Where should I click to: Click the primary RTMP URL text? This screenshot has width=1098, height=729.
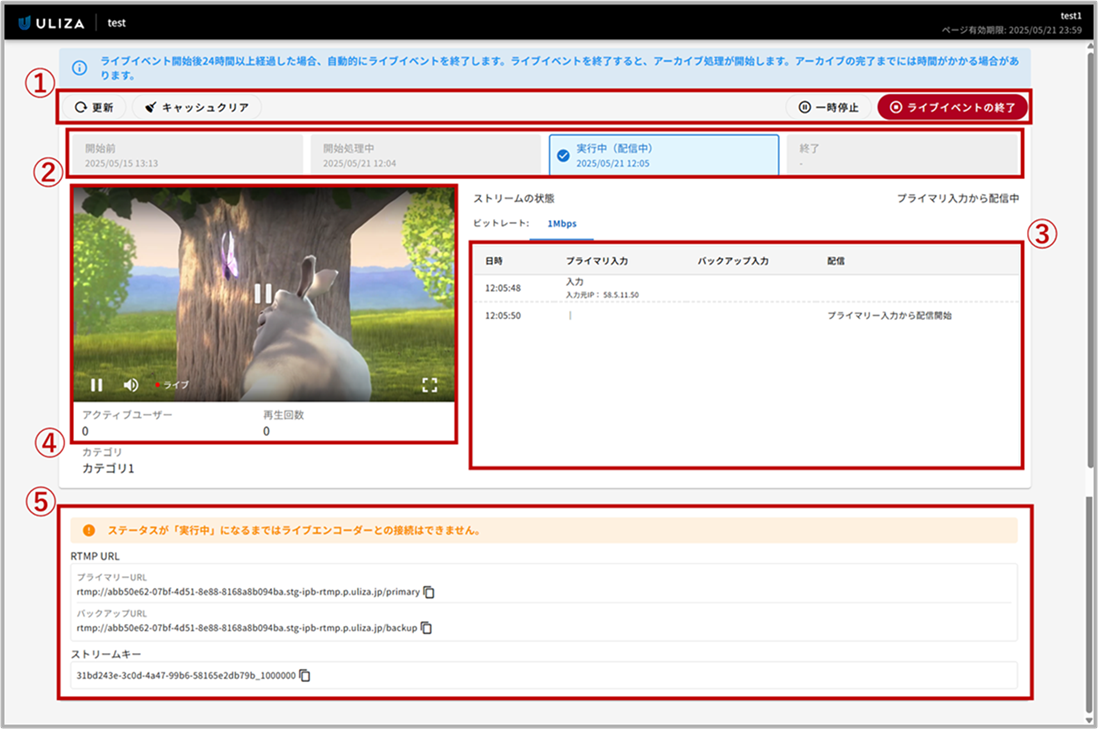click(x=248, y=592)
